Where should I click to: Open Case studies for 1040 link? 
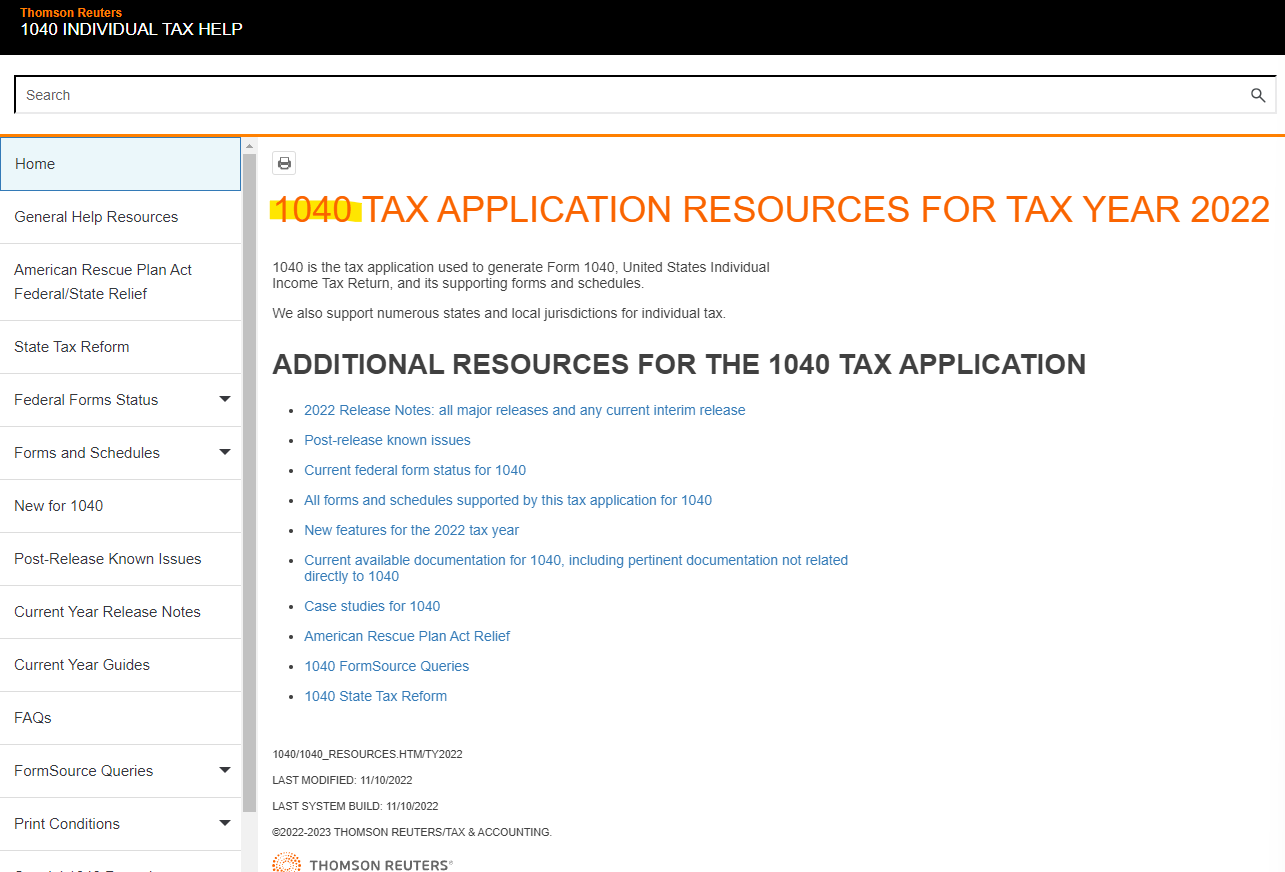click(372, 606)
